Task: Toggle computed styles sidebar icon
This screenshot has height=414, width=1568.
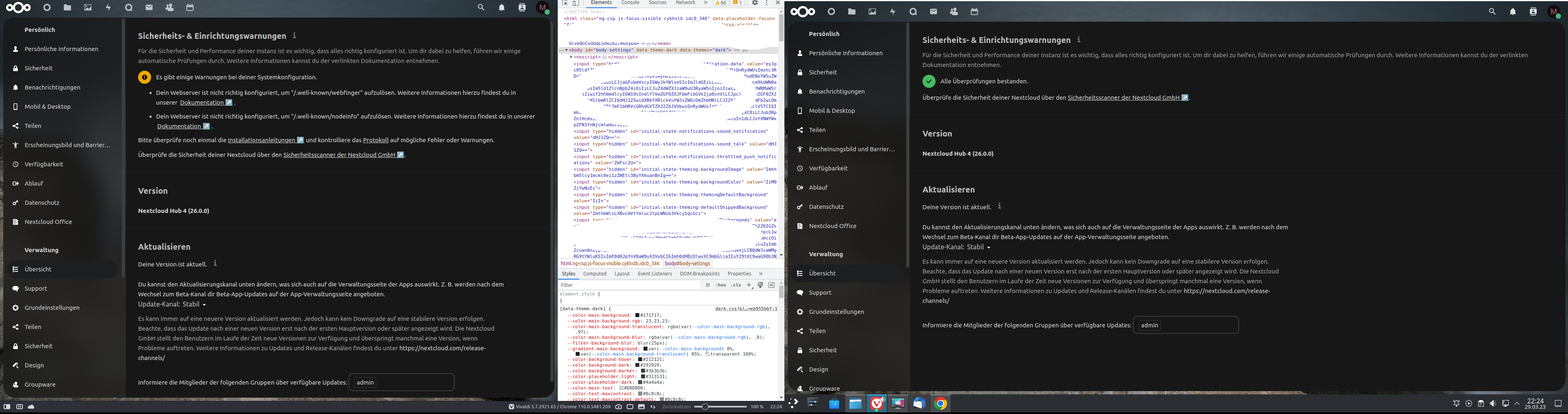Action: pyautogui.click(x=772, y=285)
